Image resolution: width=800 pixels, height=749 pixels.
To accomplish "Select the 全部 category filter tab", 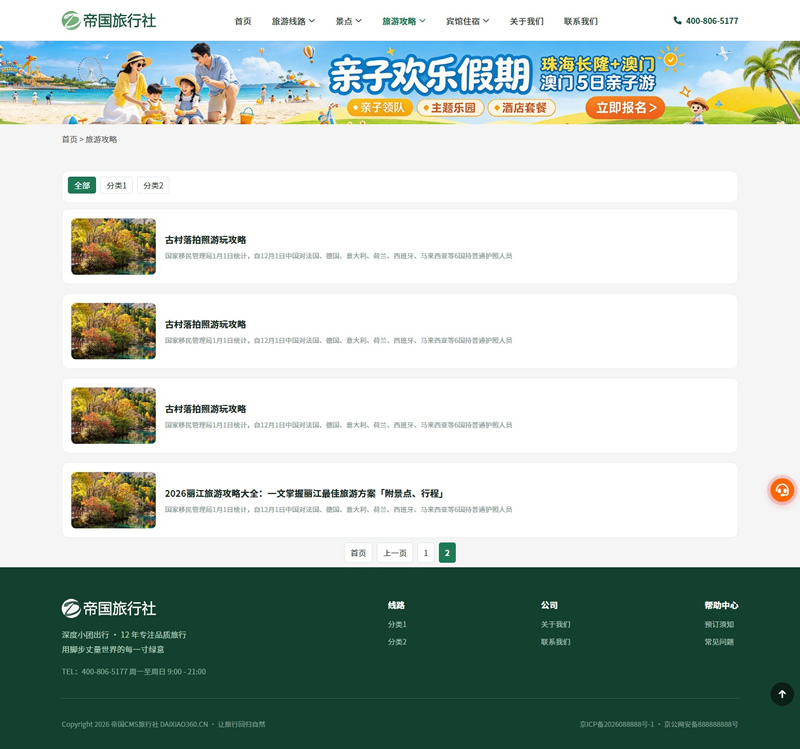I will click(82, 185).
